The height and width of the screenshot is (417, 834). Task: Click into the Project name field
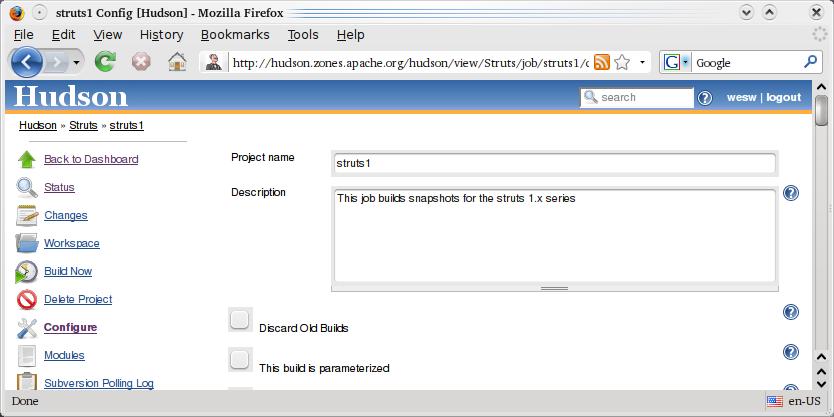pos(554,163)
